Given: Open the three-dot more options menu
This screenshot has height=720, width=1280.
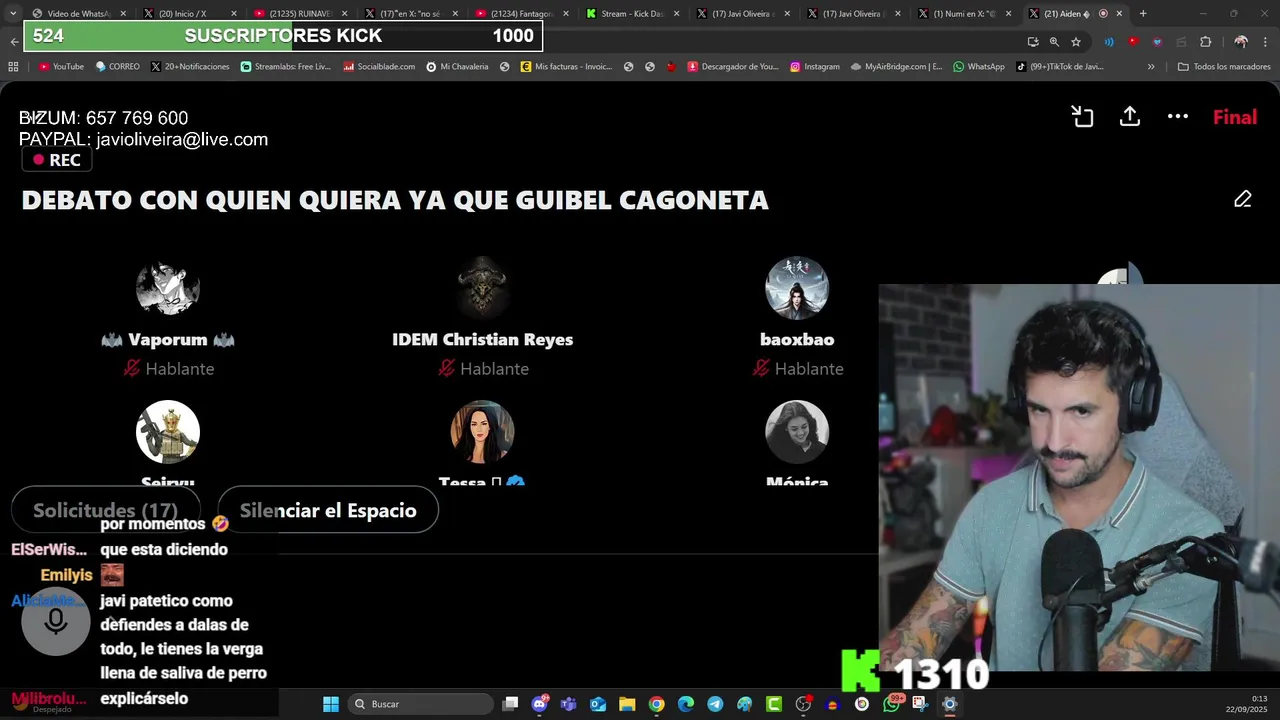Looking at the screenshot, I should click(1178, 117).
